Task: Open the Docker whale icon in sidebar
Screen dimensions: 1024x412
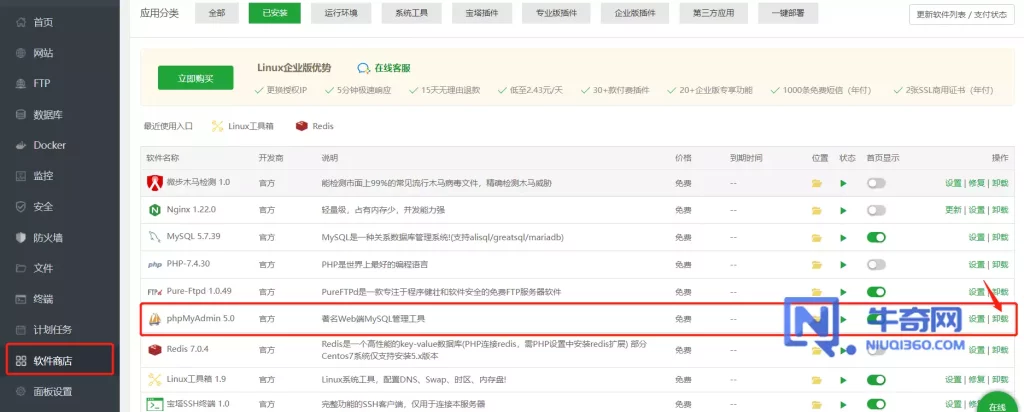Action: click(21, 145)
